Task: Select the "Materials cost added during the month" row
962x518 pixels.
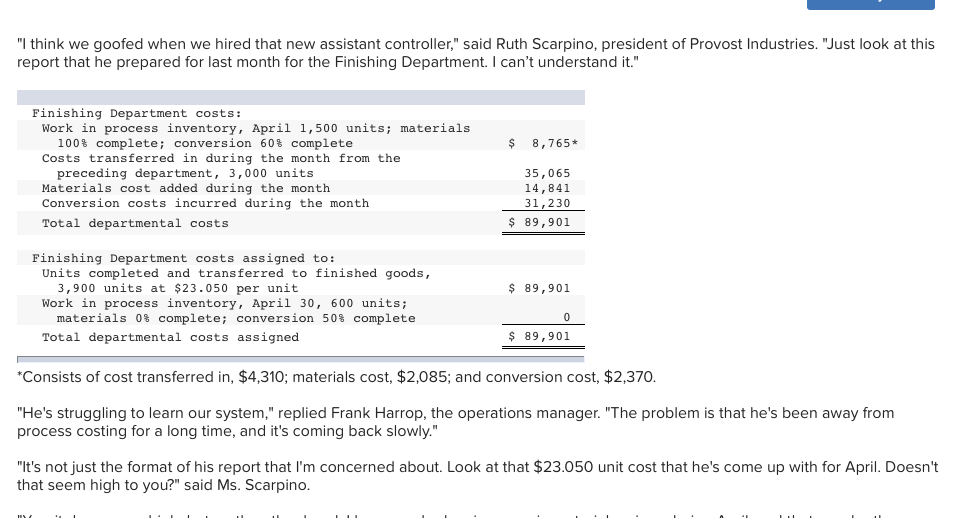Action: 186,188
